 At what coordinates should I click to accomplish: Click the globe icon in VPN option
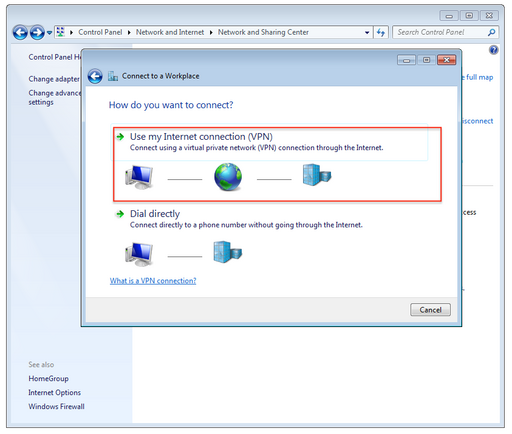[x=228, y=177]
